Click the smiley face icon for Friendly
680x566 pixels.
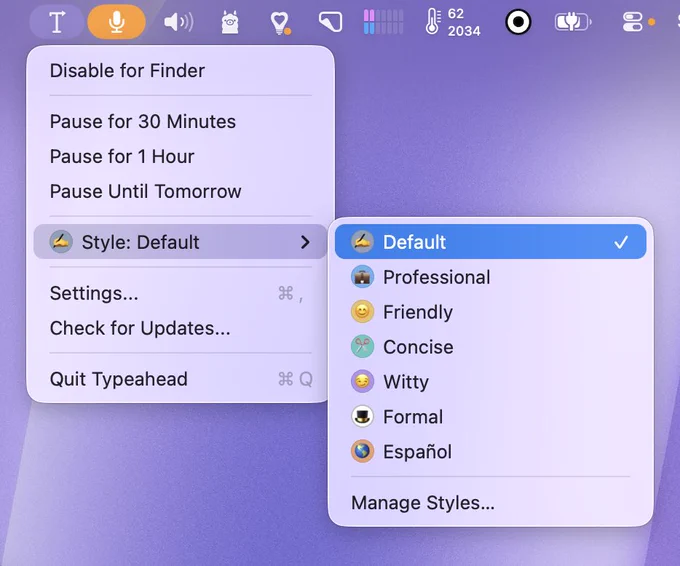click(362, 312)
